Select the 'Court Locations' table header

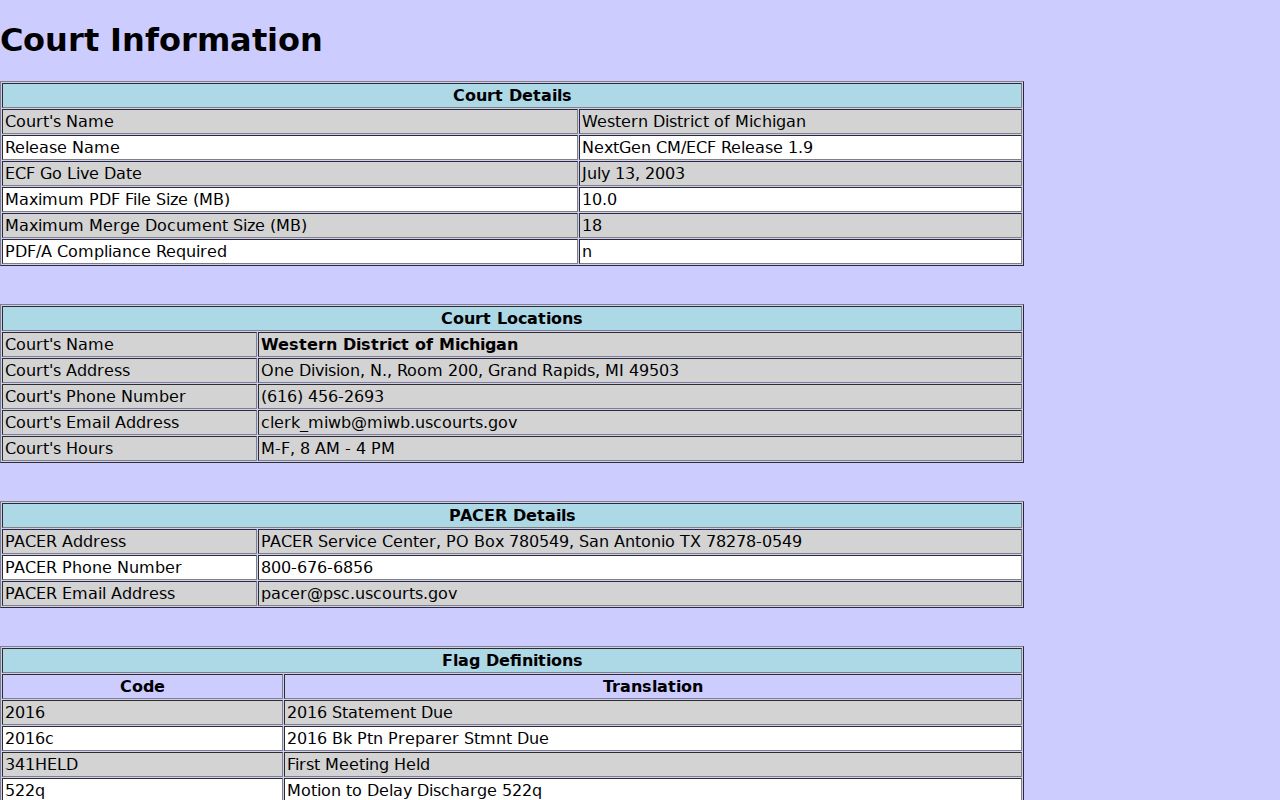(512, 319)
